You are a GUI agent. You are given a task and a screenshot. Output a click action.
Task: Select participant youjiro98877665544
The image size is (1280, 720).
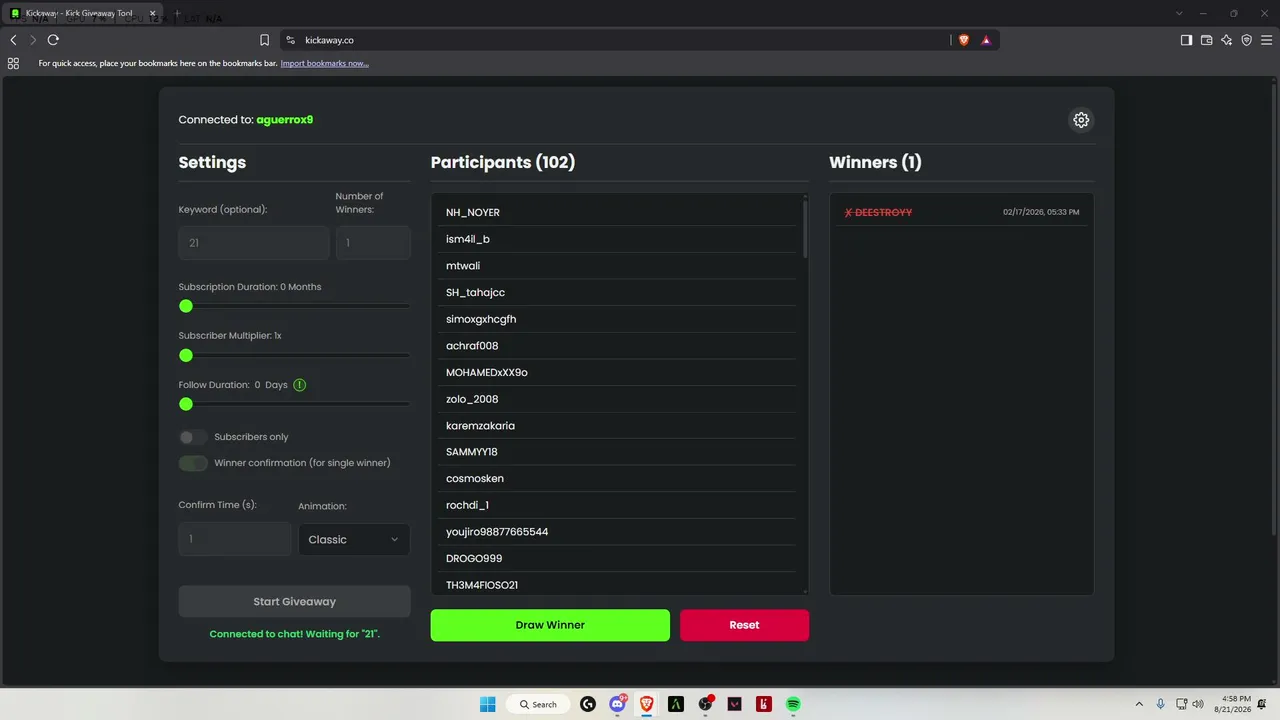click(x=617, y=532)
